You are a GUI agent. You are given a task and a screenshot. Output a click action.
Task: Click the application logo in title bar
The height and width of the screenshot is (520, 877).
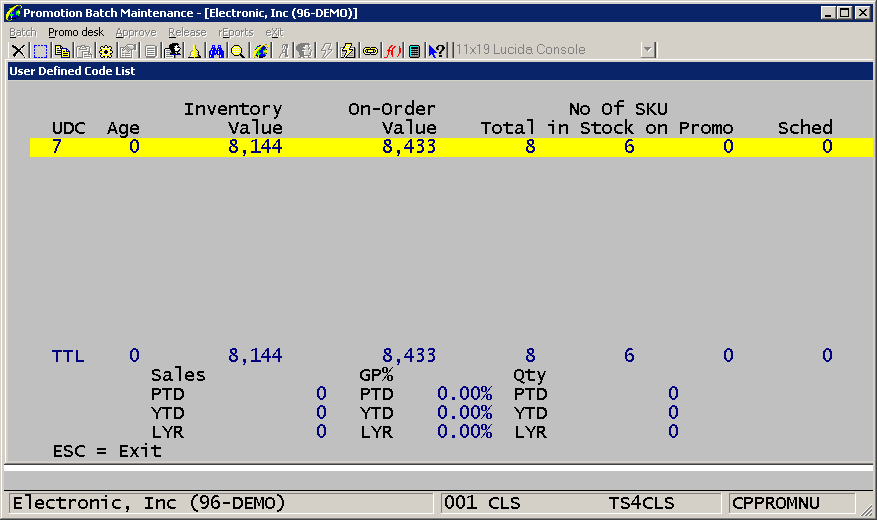tap(12, 12)
